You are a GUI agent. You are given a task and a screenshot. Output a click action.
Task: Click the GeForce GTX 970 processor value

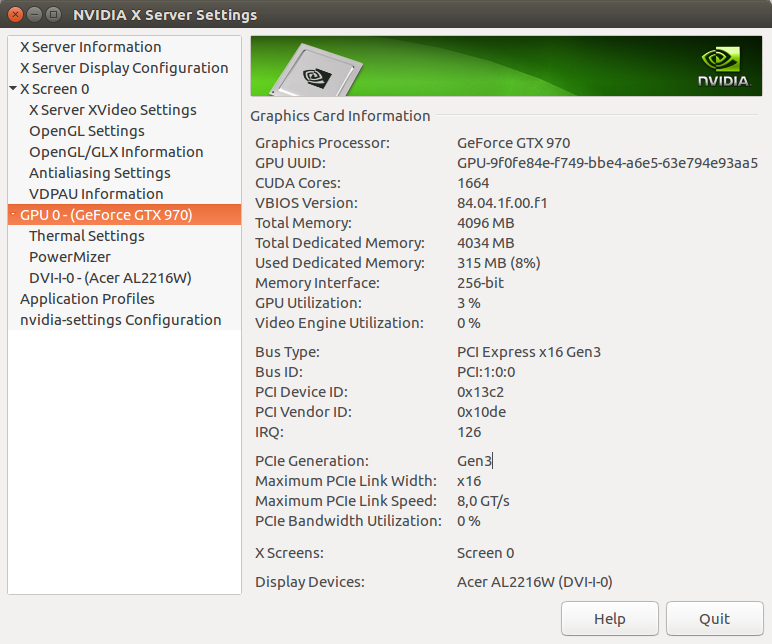[x=514, y=143]
